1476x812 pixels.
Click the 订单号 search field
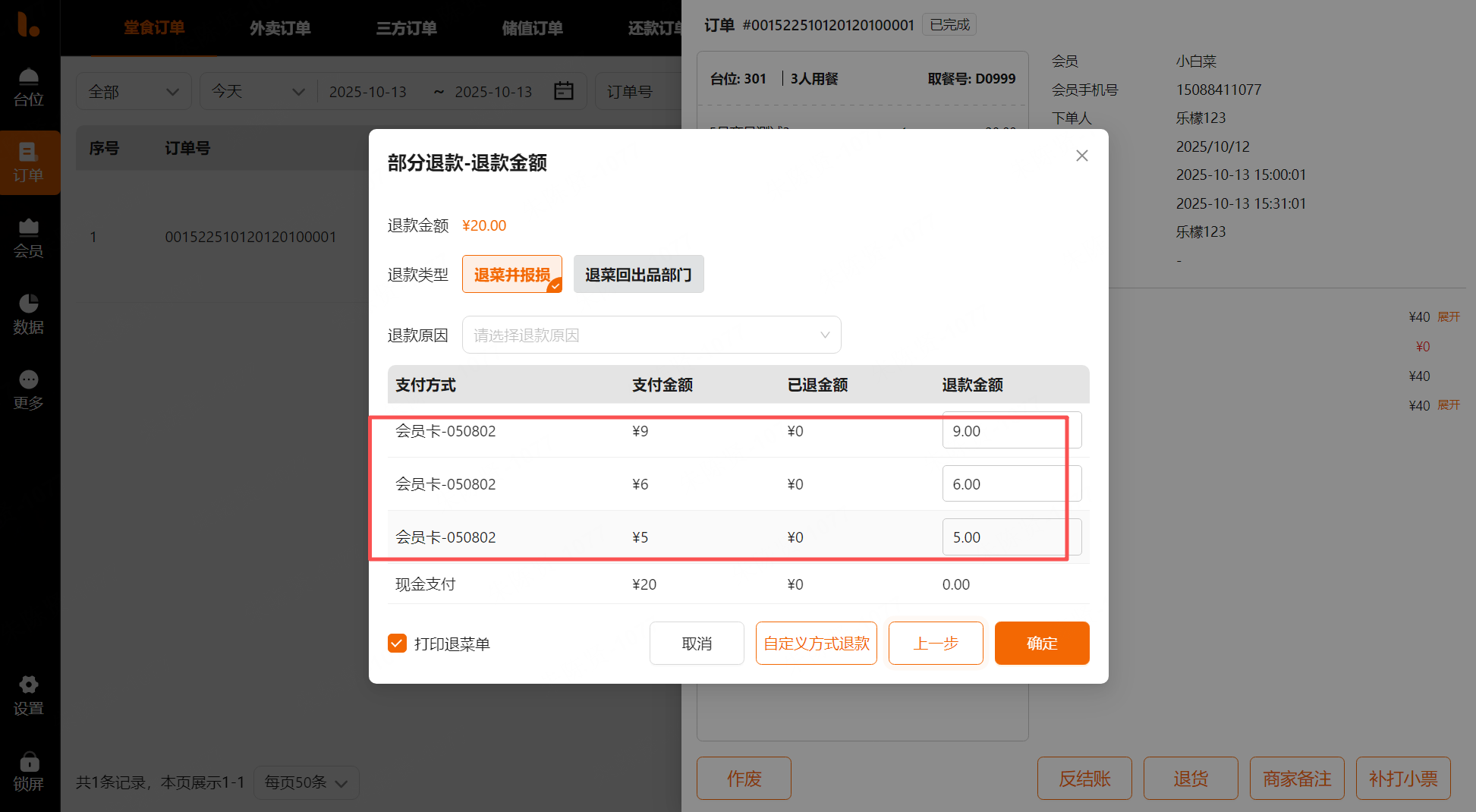point(640,91)
